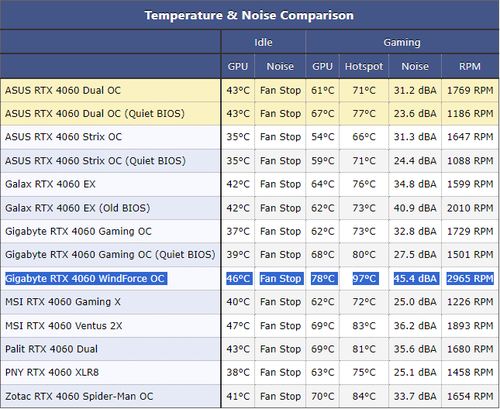Click the 25.0 dBA MSI Gaming X noise

click(x=415, y=302)
